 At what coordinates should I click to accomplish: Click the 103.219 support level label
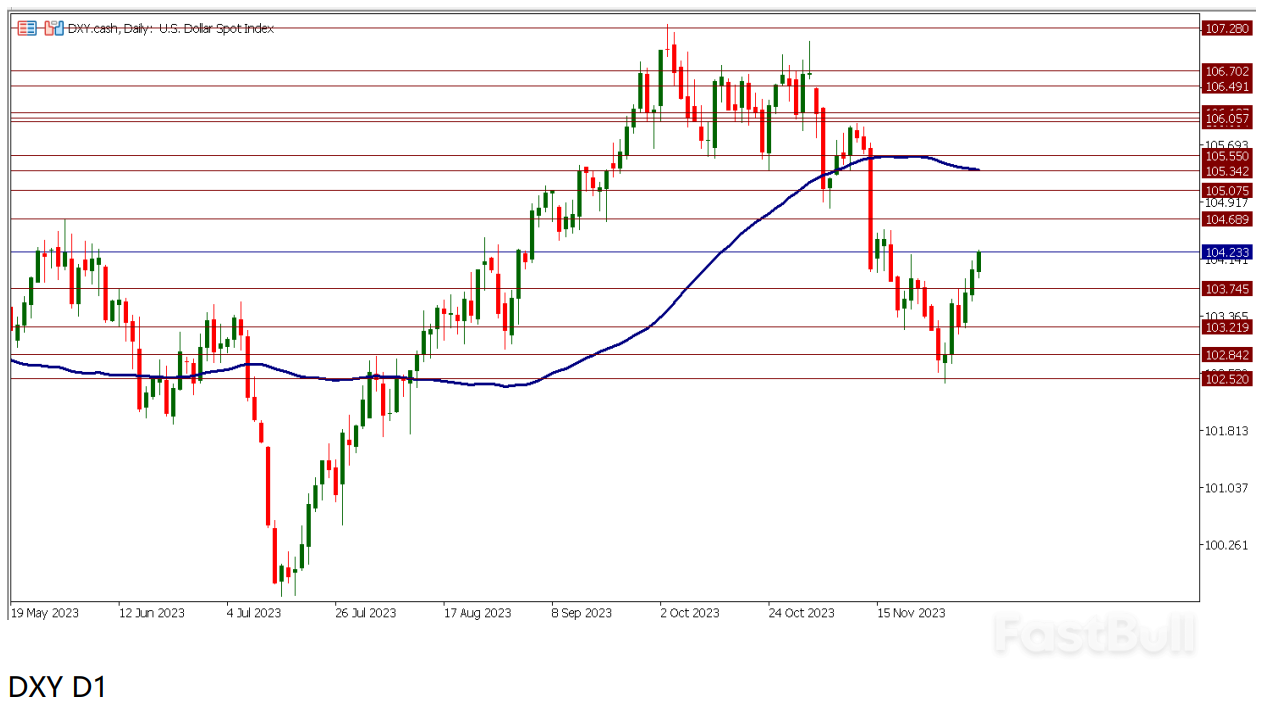[1227, 327]
